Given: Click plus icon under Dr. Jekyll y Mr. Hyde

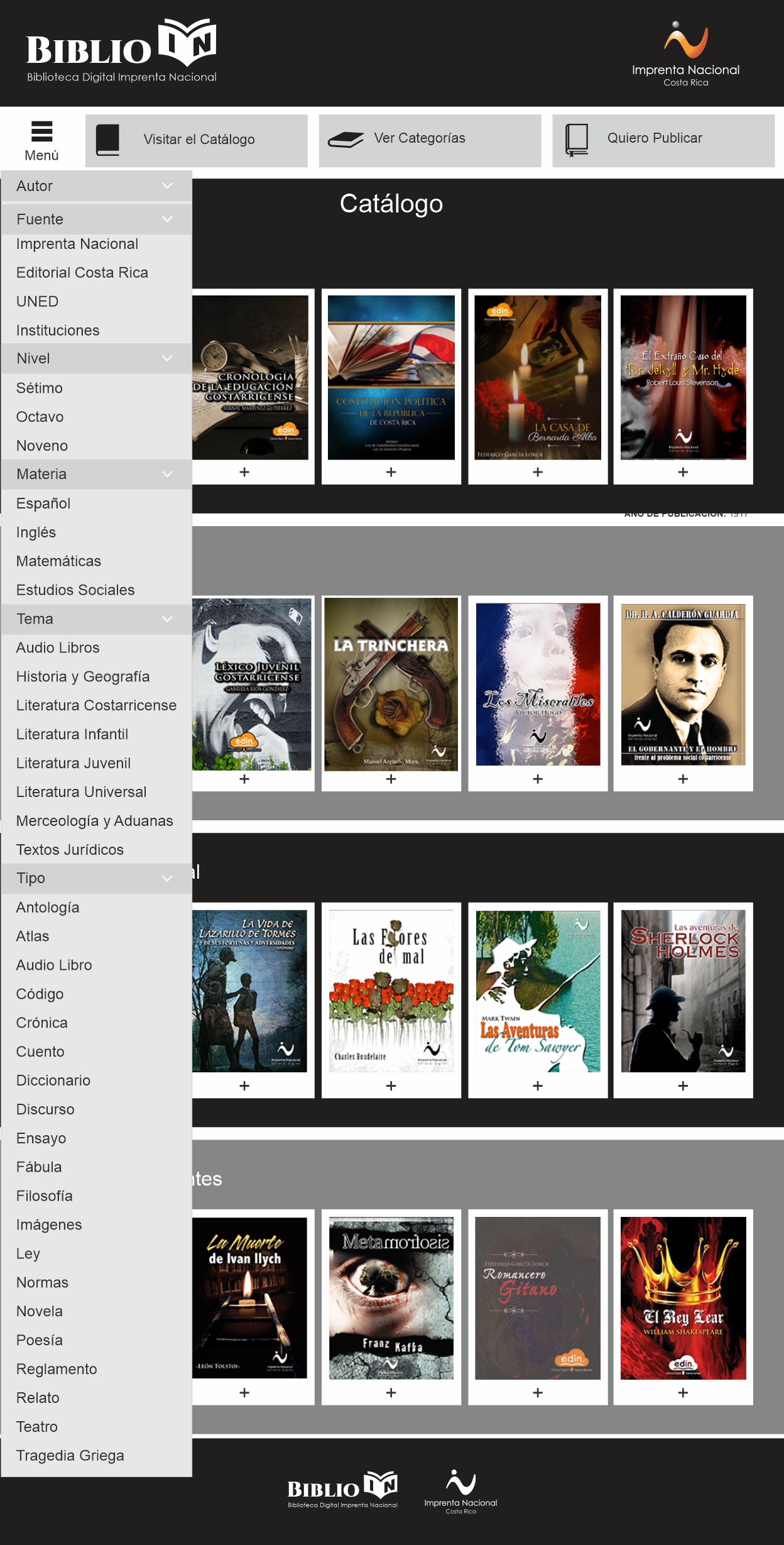Looking at the screenshot, I should (x=683, y=472).
